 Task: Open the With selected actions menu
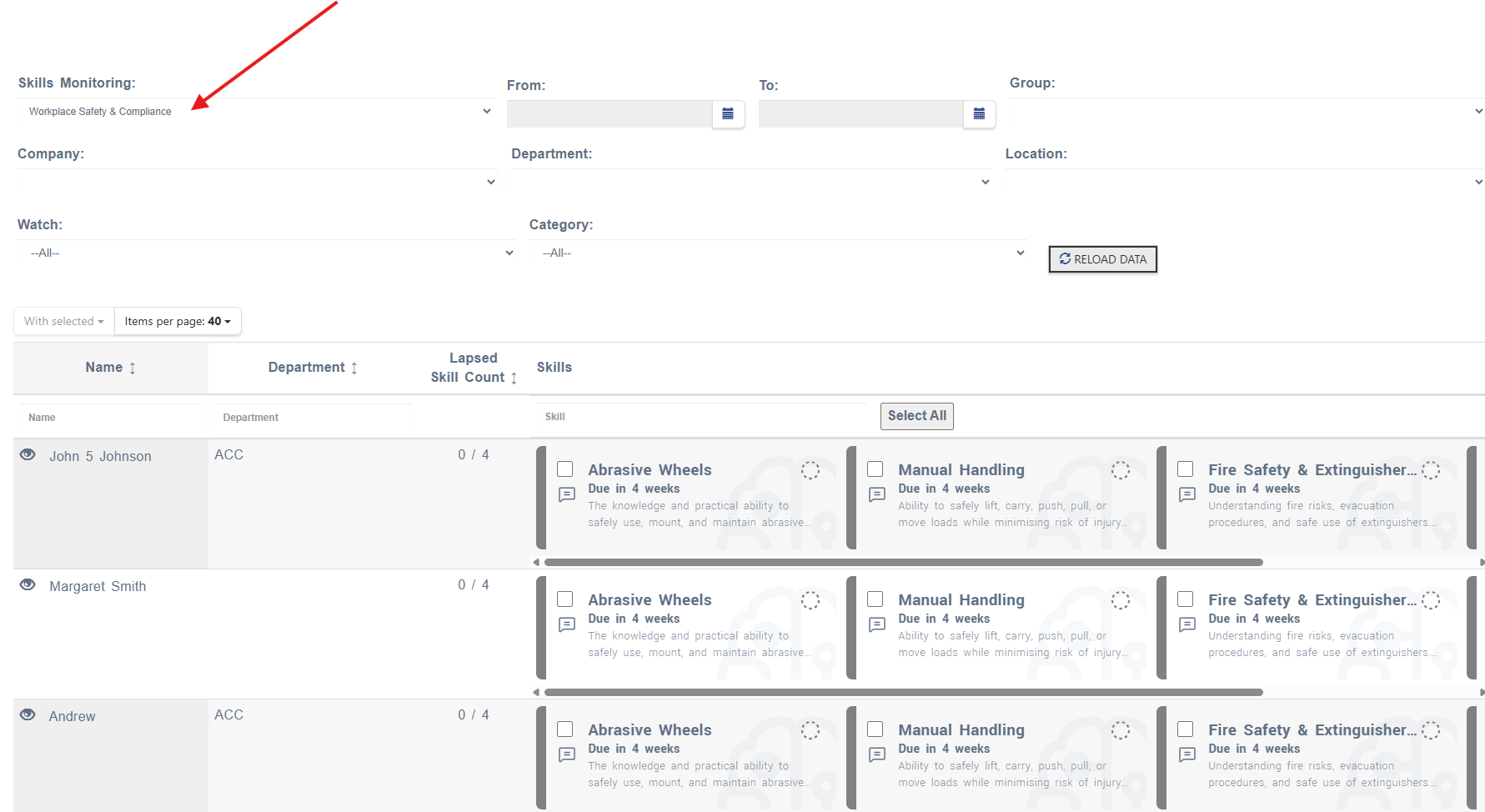pos(64,321)
